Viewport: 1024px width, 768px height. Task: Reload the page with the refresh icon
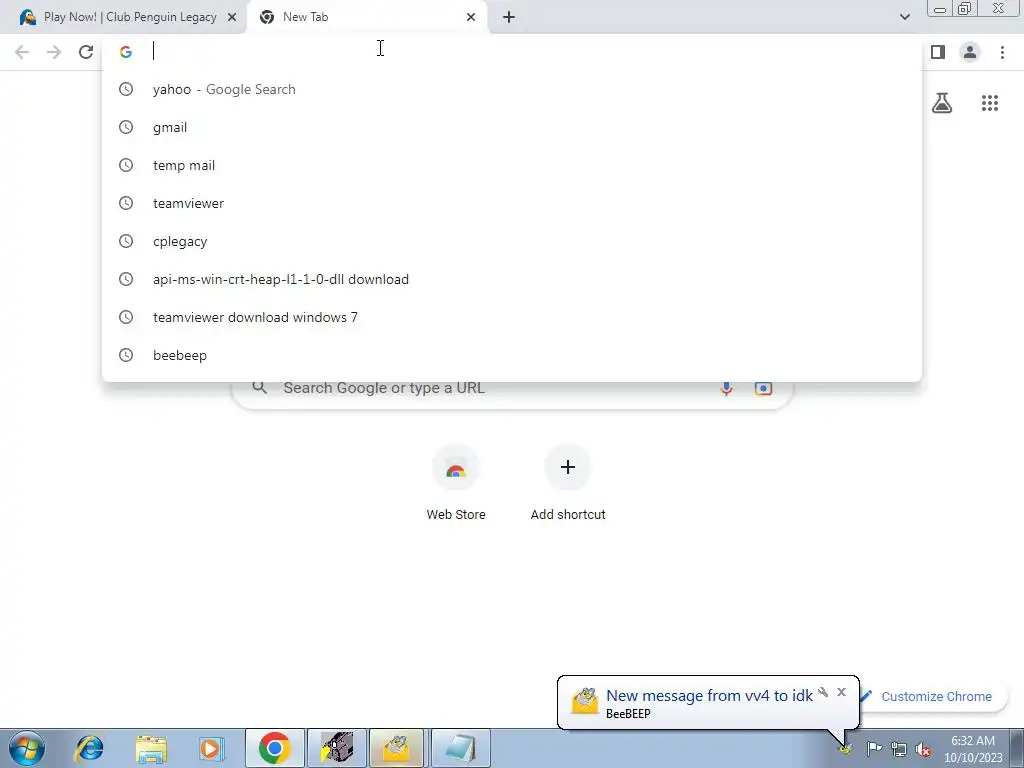(x=86, y=52)
